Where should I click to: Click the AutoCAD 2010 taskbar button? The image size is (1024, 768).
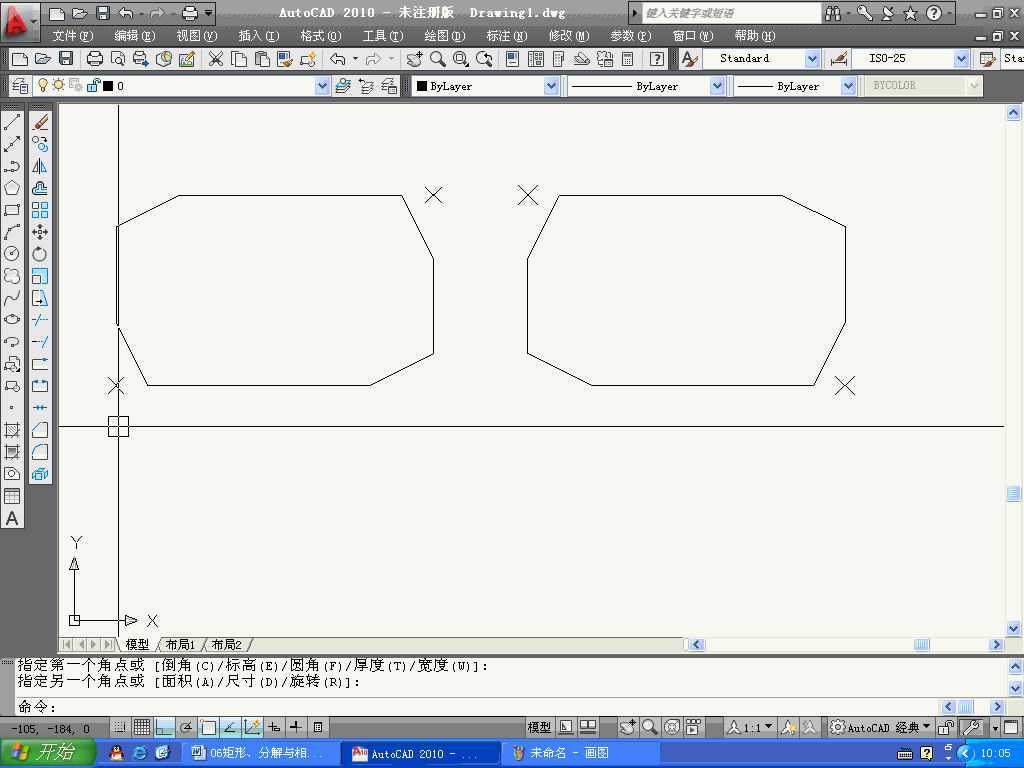point(421,753)
